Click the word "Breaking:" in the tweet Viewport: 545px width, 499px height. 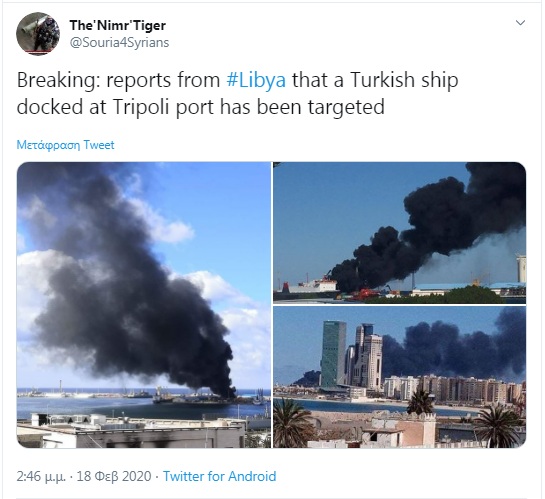click(x=58, y=81)
